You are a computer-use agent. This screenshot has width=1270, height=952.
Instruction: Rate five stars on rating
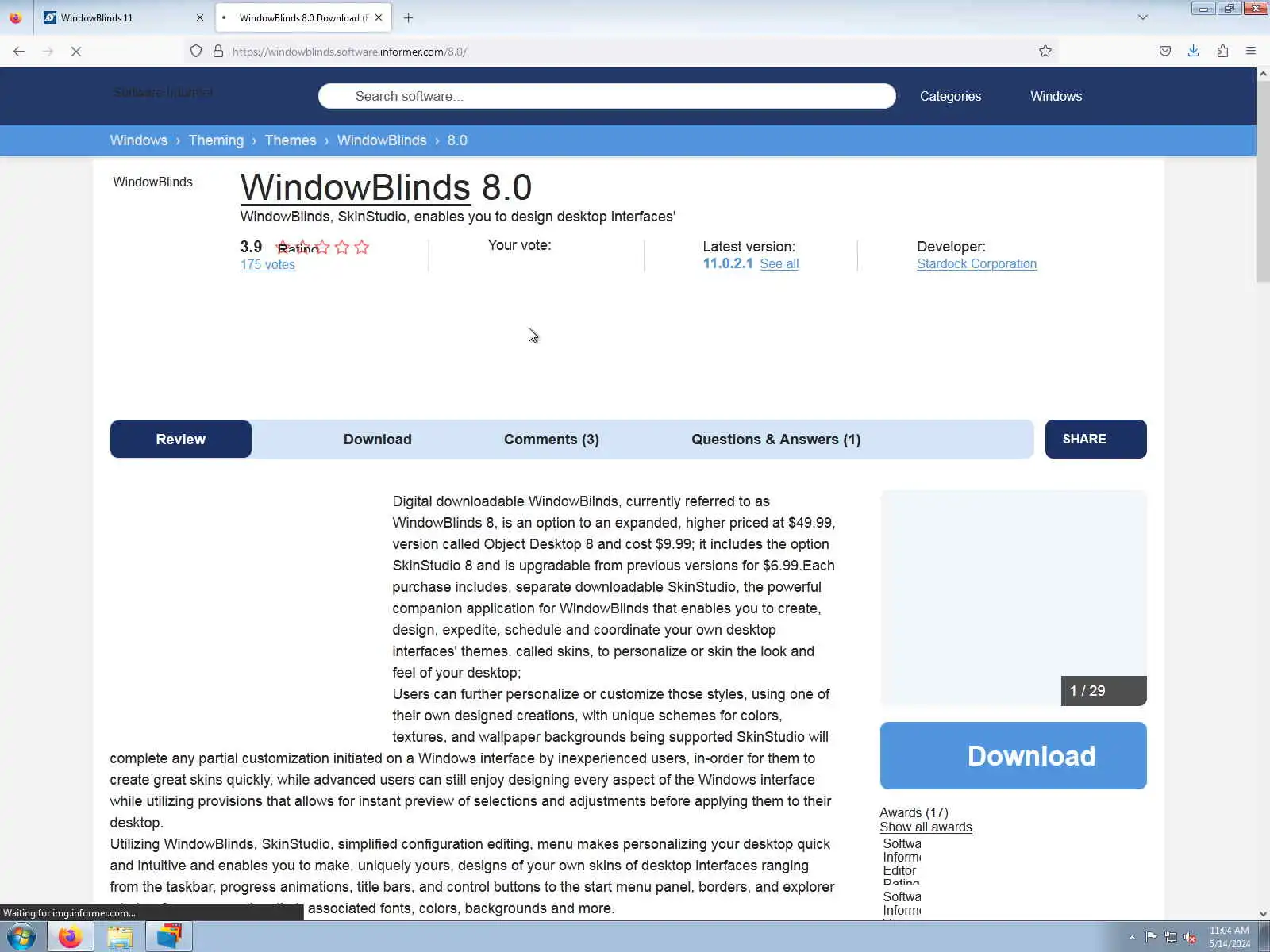pyautogui.click(x=362, y=247)
